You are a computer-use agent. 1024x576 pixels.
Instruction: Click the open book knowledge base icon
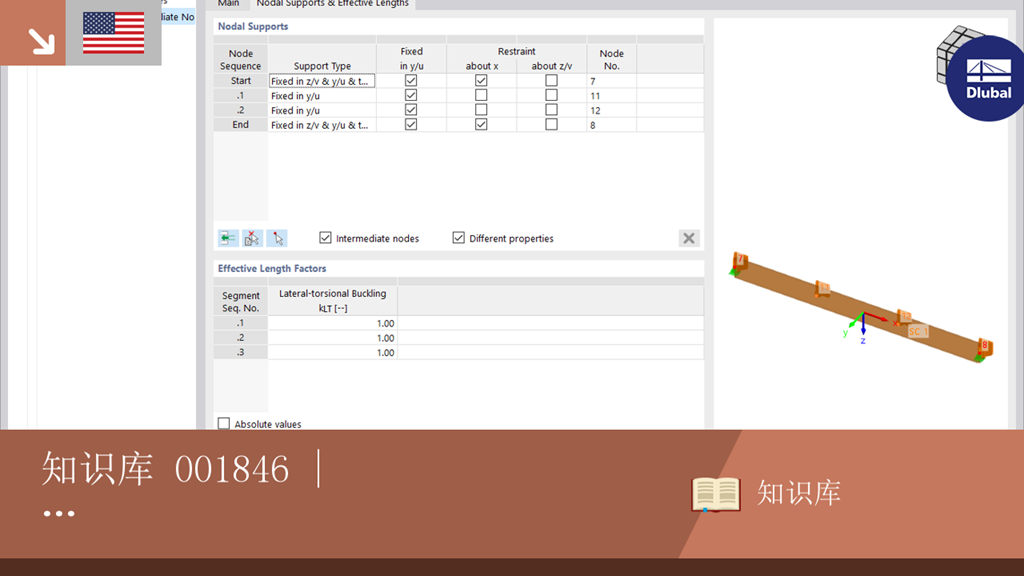716,494
